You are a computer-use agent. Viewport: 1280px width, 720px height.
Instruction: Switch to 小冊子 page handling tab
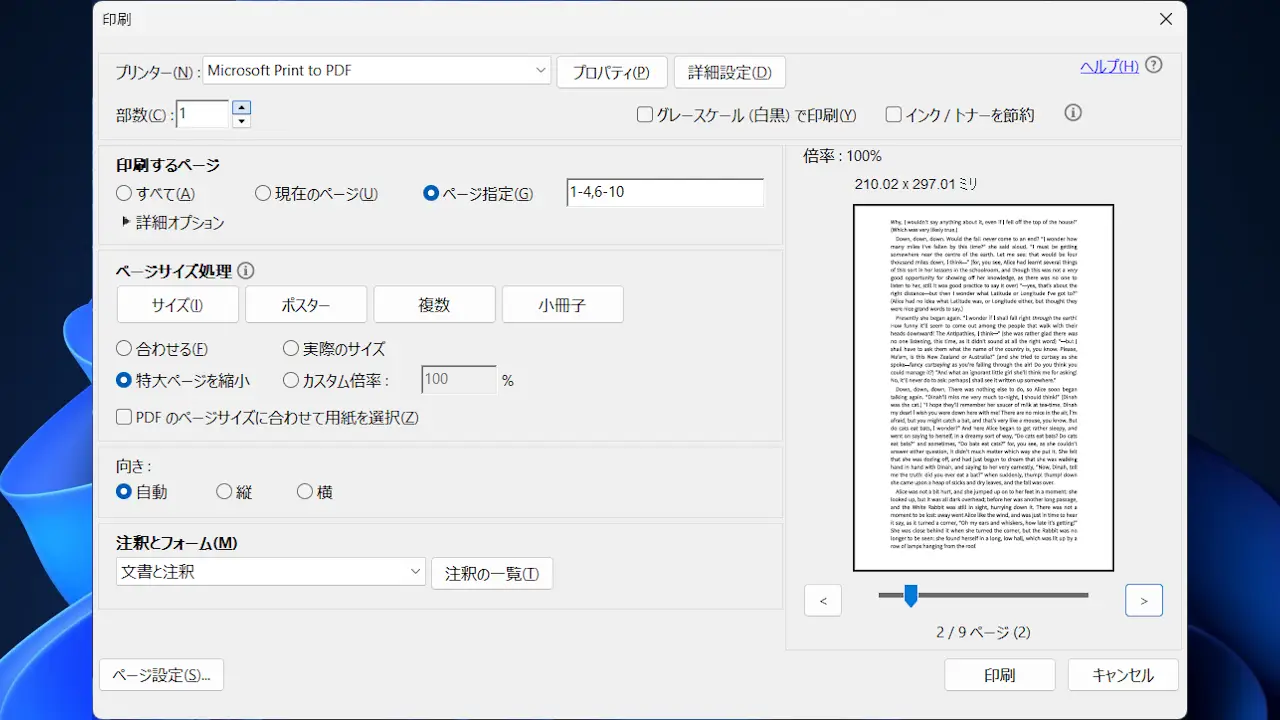[563, 305]
